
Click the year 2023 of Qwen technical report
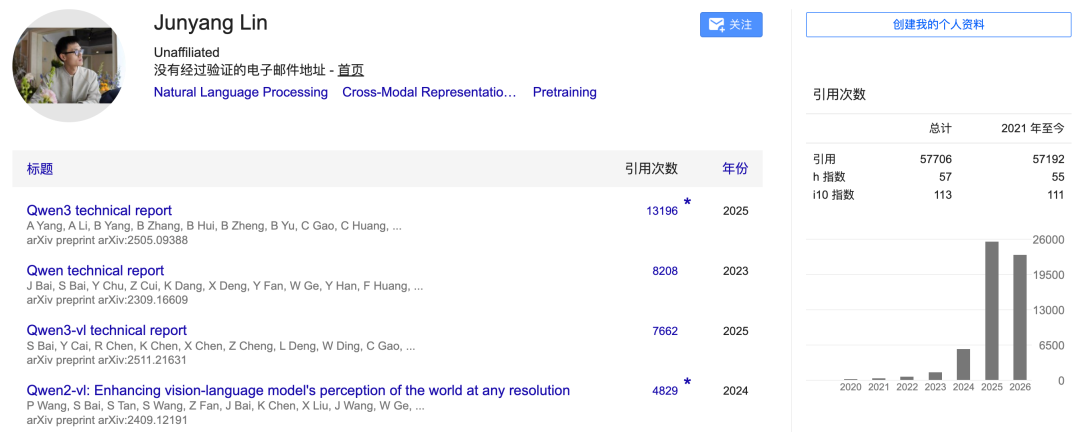tap(736, 271)
